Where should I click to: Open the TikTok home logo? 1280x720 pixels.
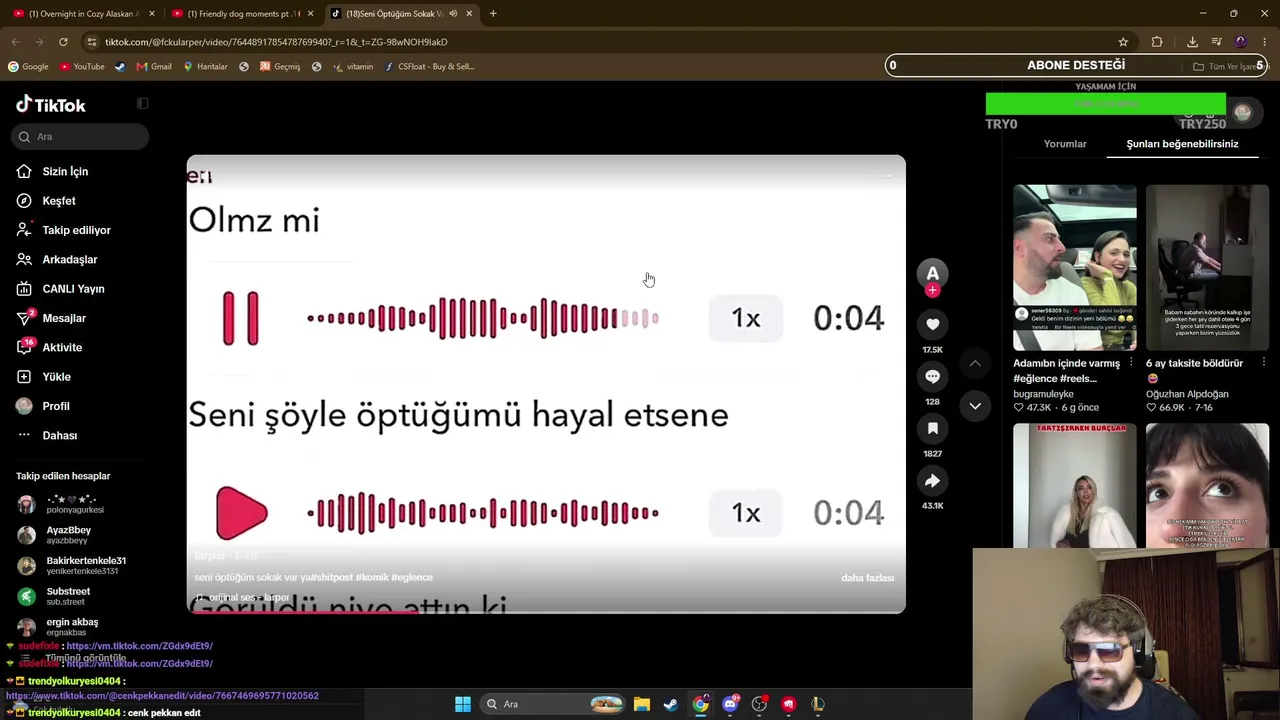coord(51,105)
